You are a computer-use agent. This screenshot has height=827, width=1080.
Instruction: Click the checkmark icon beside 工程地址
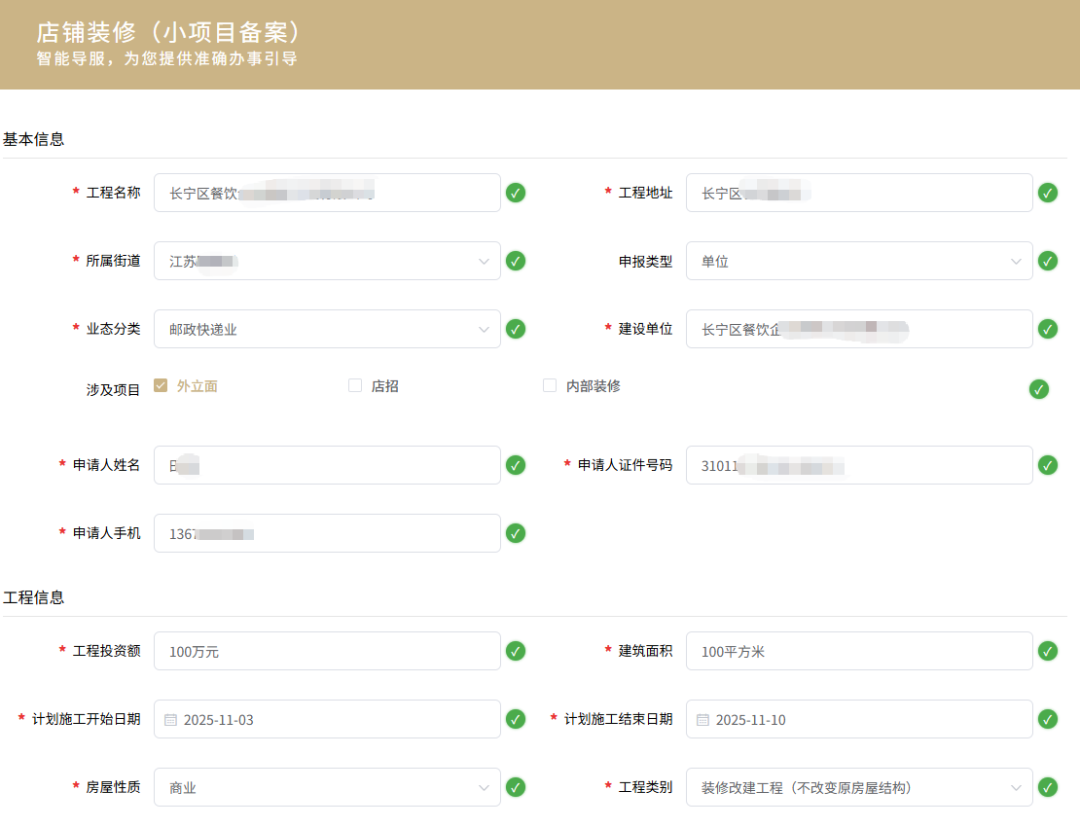[x=1047, y=192]
